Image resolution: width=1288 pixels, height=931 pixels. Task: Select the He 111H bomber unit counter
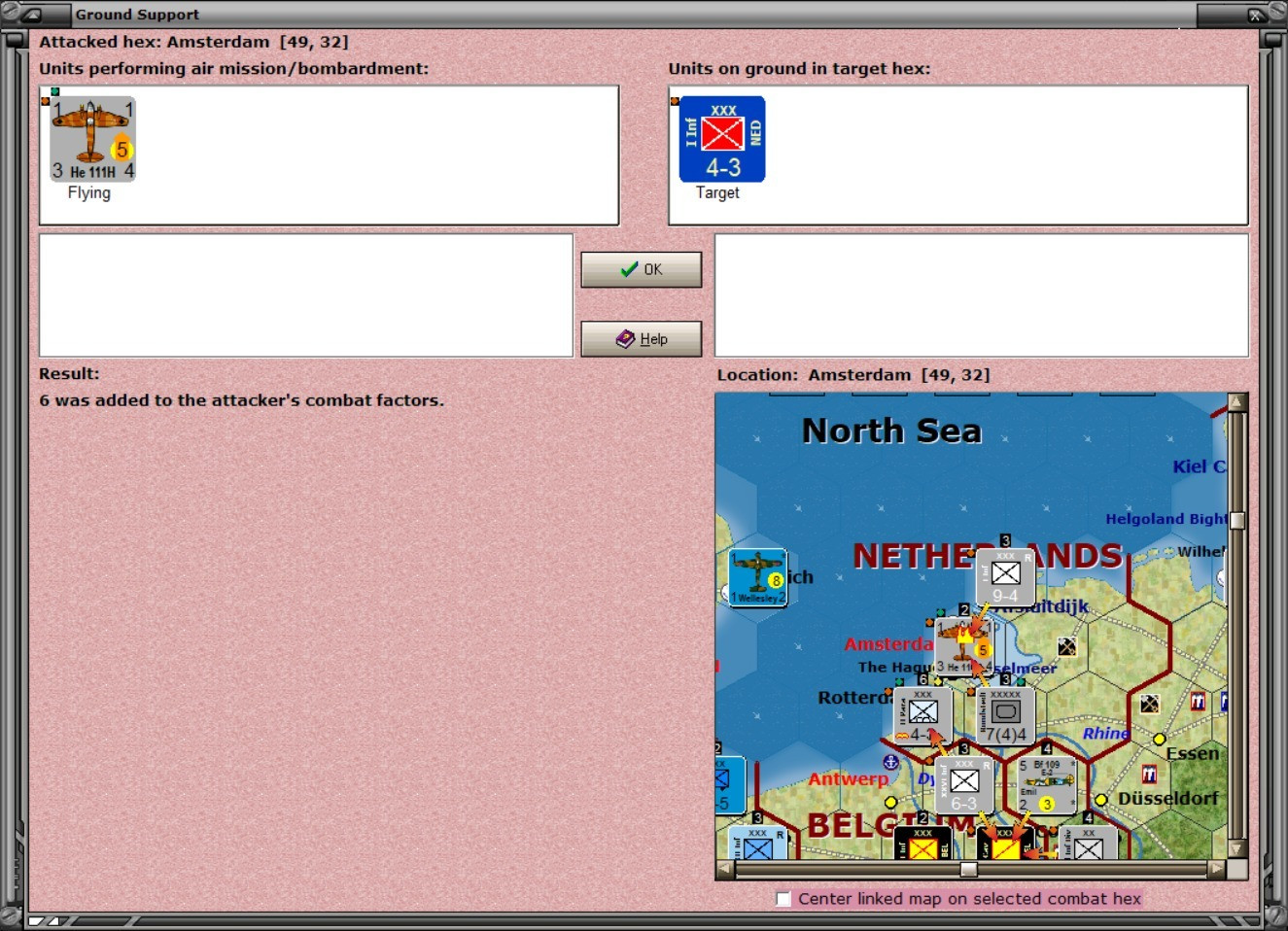click(93, 139)
